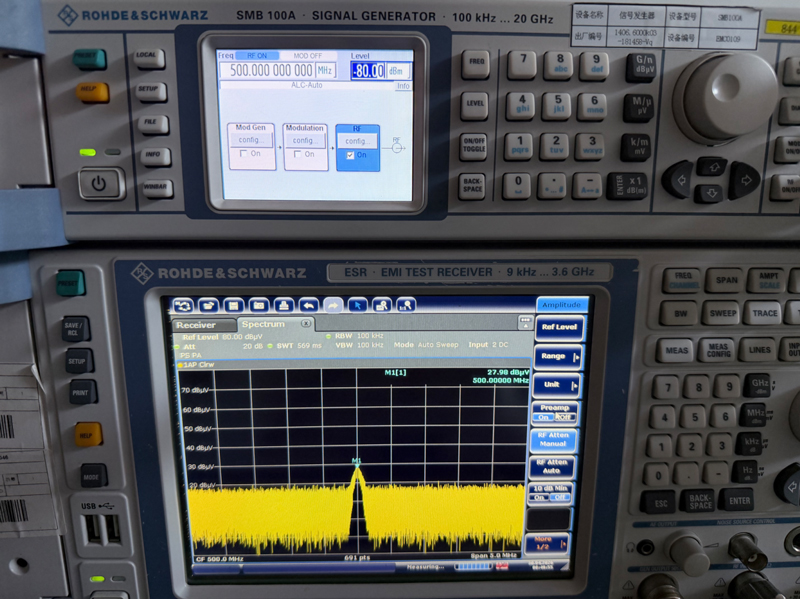The image size is (800, 599).
Task: Tap the SMB down arrow key
Action: (x=711, y=193)
